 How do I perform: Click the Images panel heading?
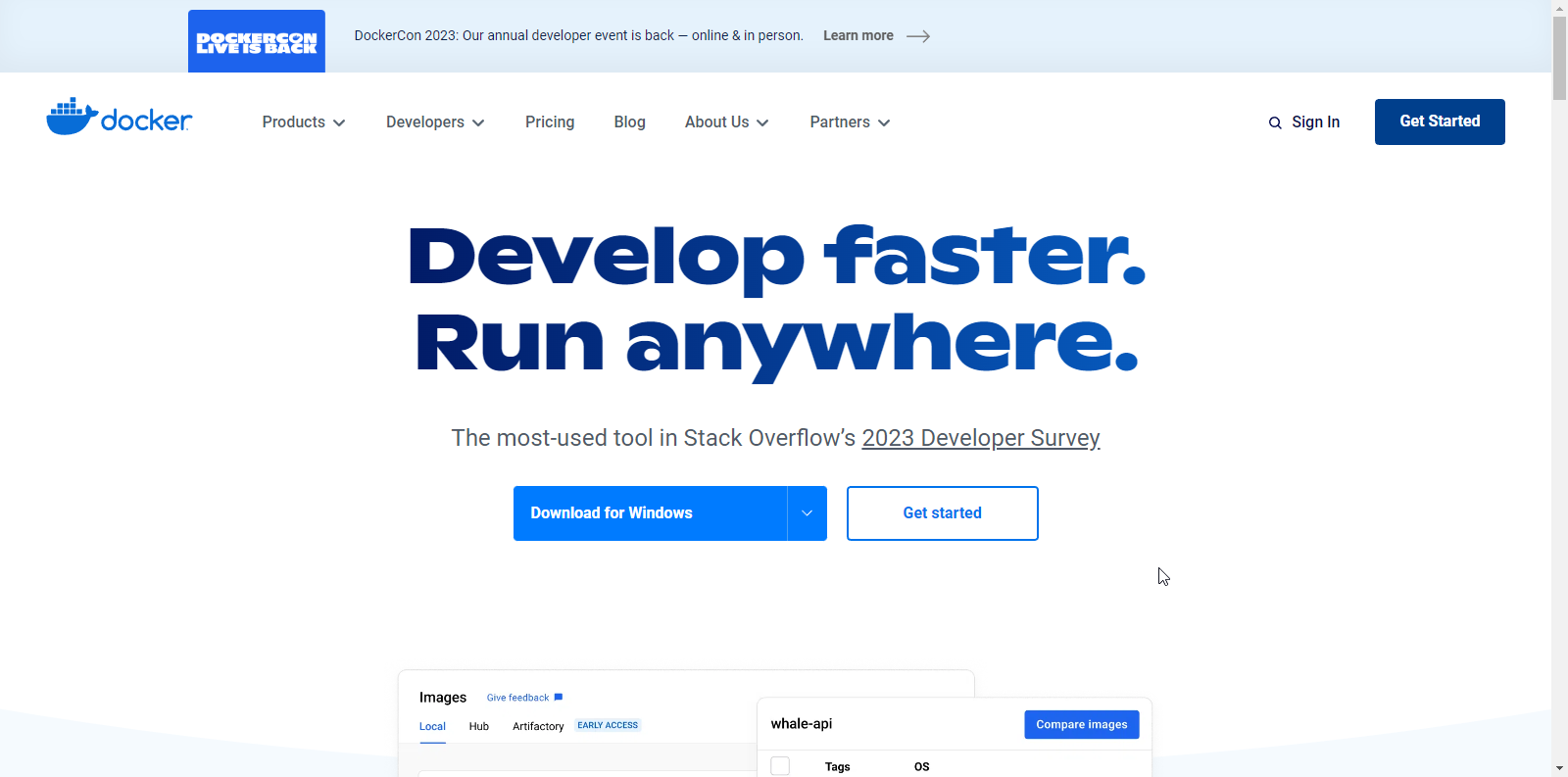pyautogui.click(x=443, y=698)
